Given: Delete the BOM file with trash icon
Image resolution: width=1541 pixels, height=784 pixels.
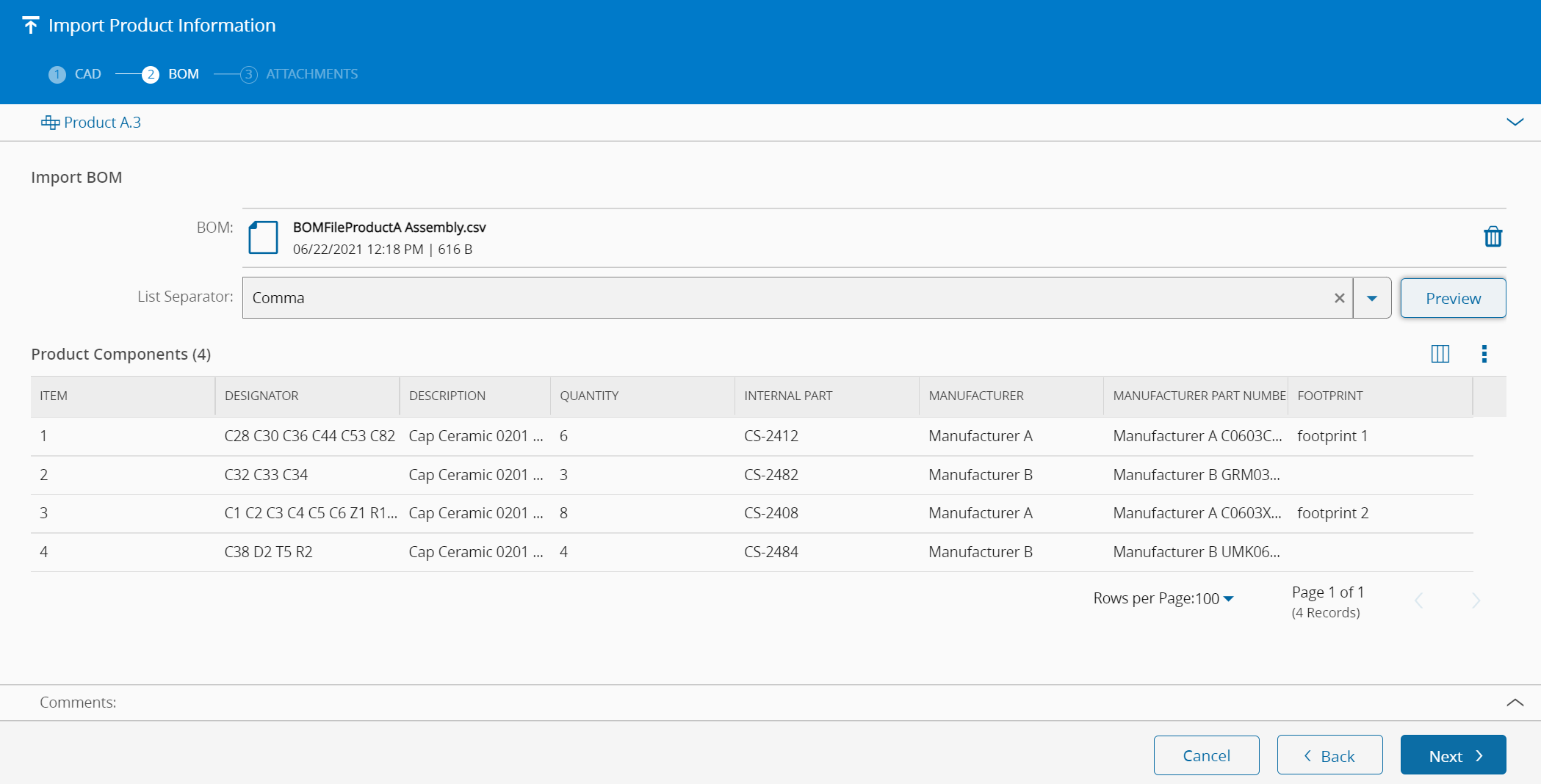Looking at the screenshot, I should coord(1493,237).
